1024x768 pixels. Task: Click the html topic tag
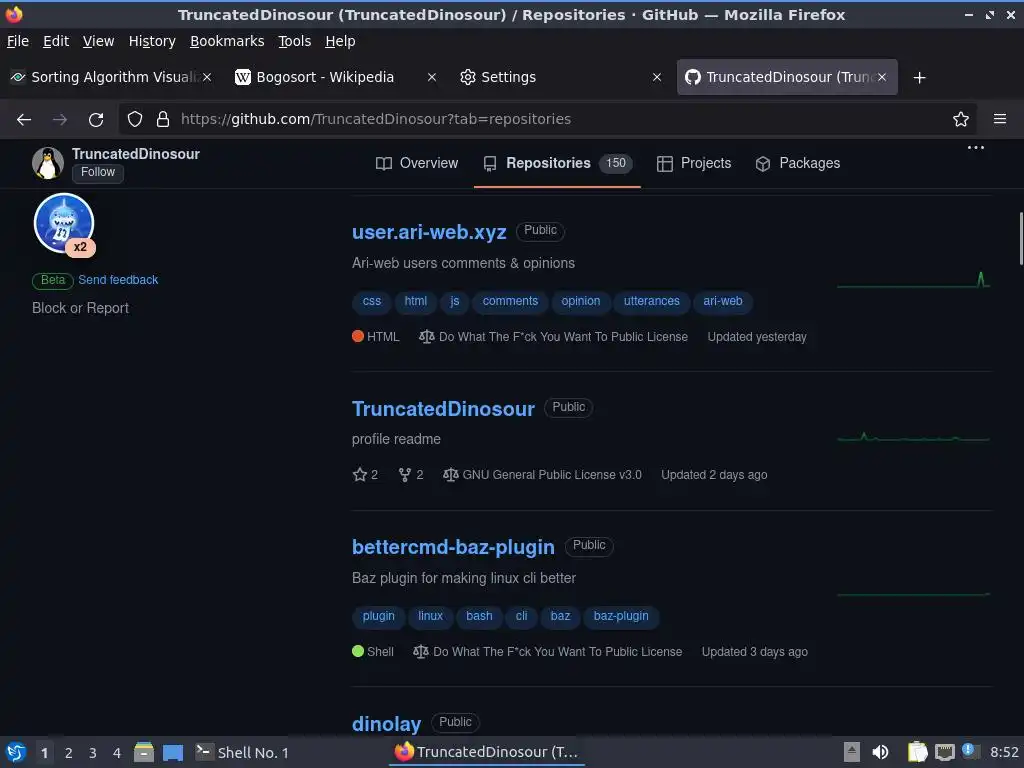point(415,302)
